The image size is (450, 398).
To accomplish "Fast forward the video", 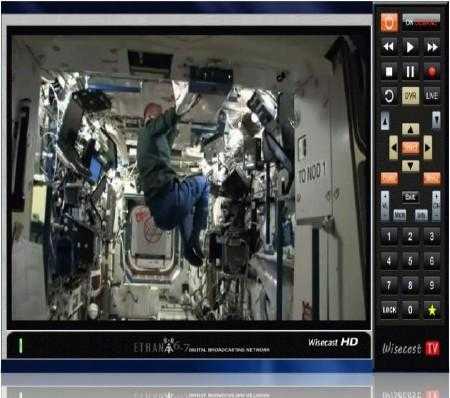I will pyautogui.click(x=432, y=47).
